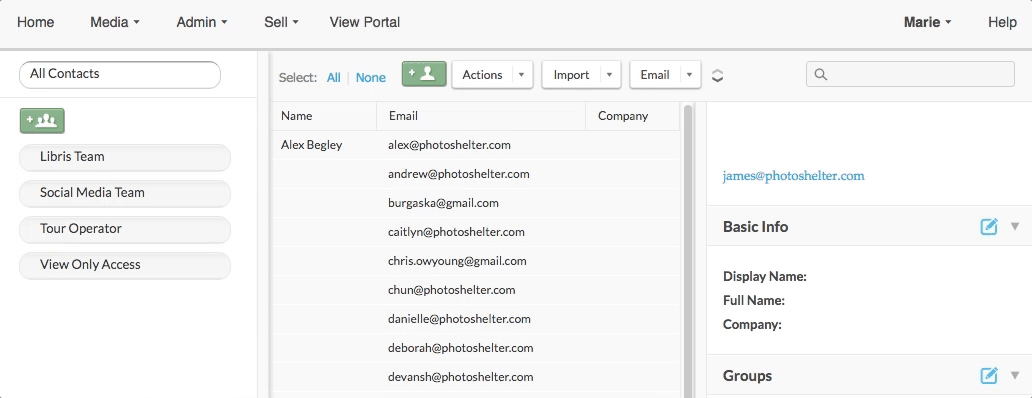Click the contact search box

coord(910,74)
